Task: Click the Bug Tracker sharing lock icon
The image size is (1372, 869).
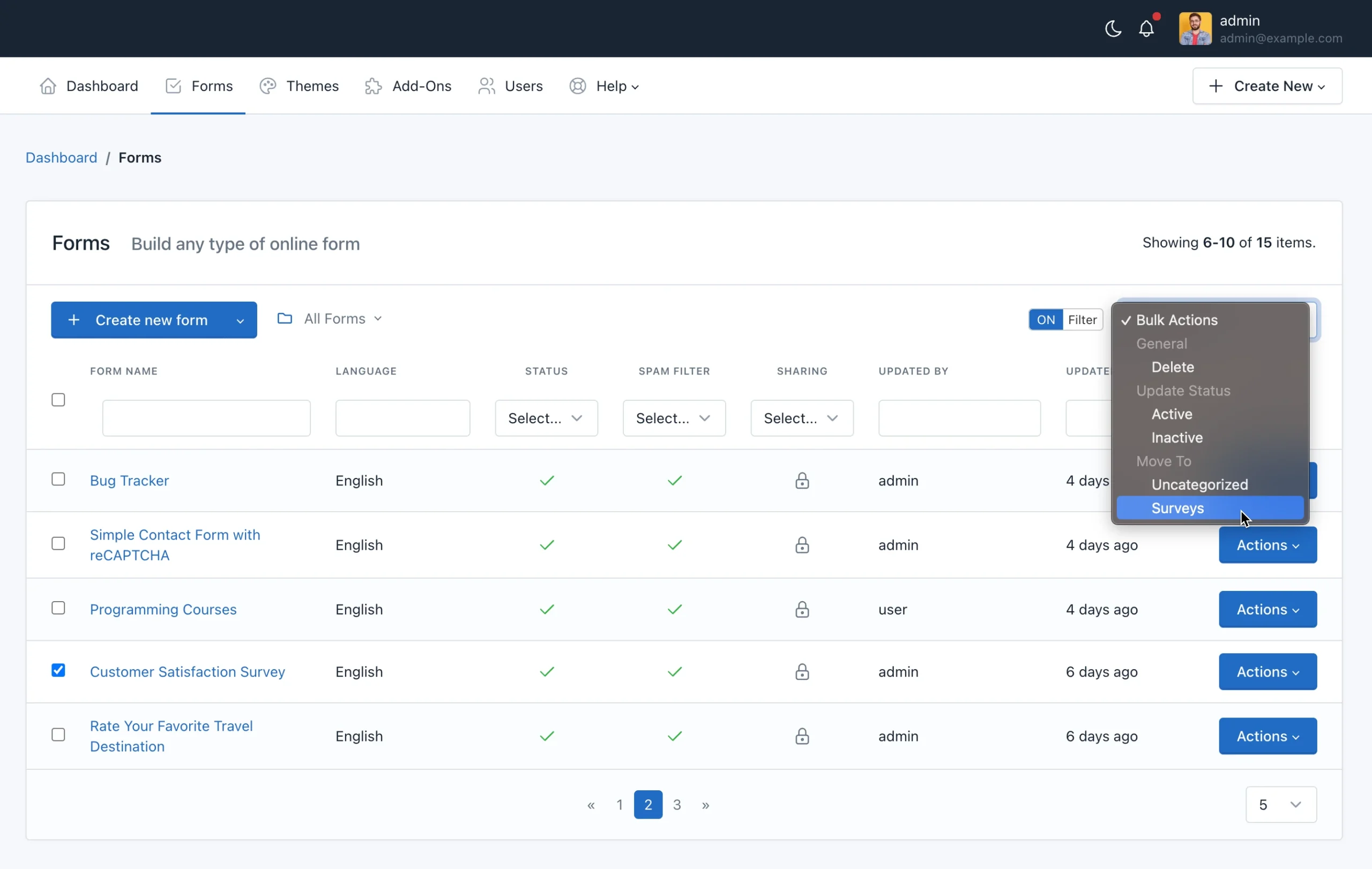Action: pyautogui.click(x=802, y=481)
